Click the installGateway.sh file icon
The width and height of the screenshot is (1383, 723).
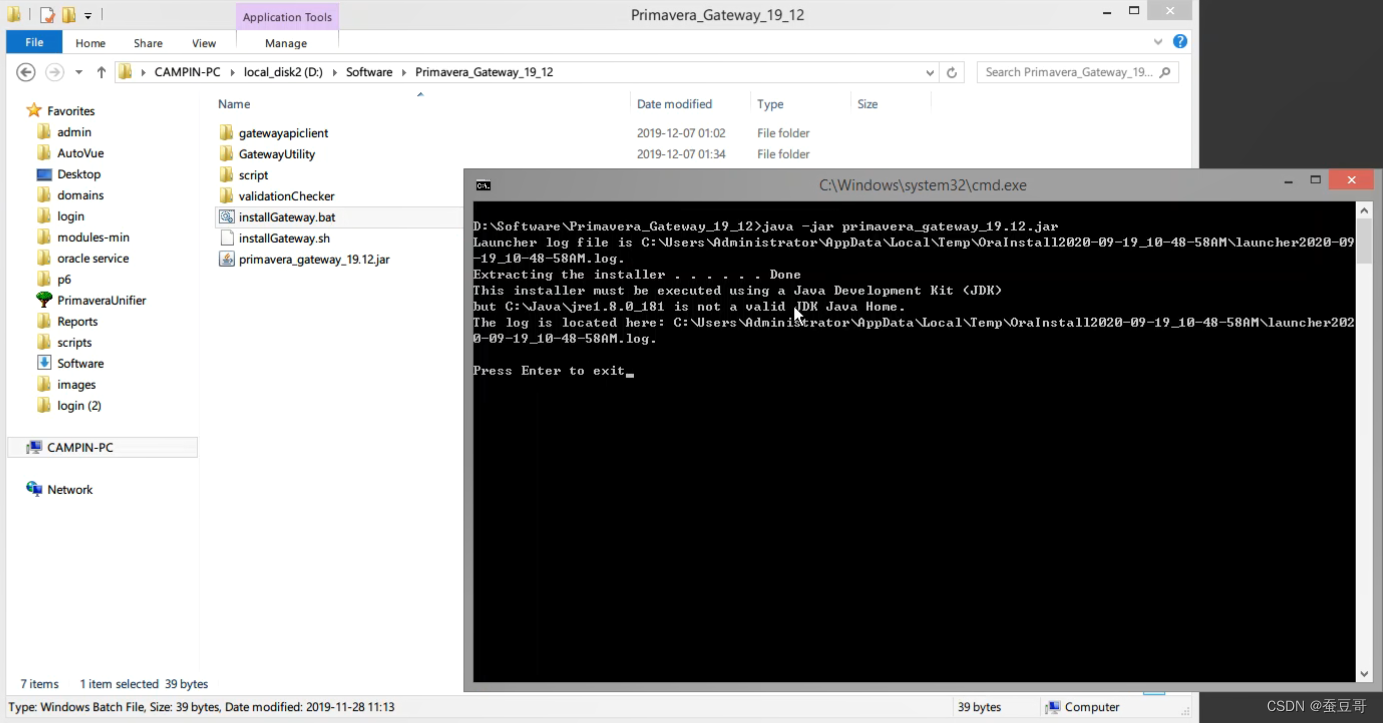[226, 238]
